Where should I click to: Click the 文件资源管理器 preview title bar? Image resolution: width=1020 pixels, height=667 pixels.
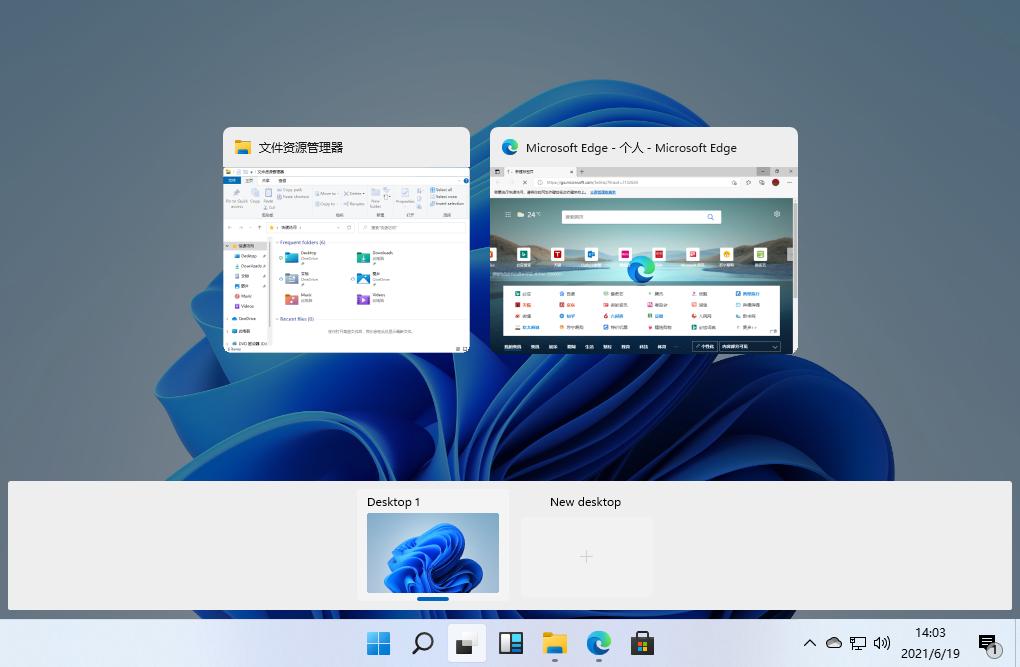coord(346,147)
